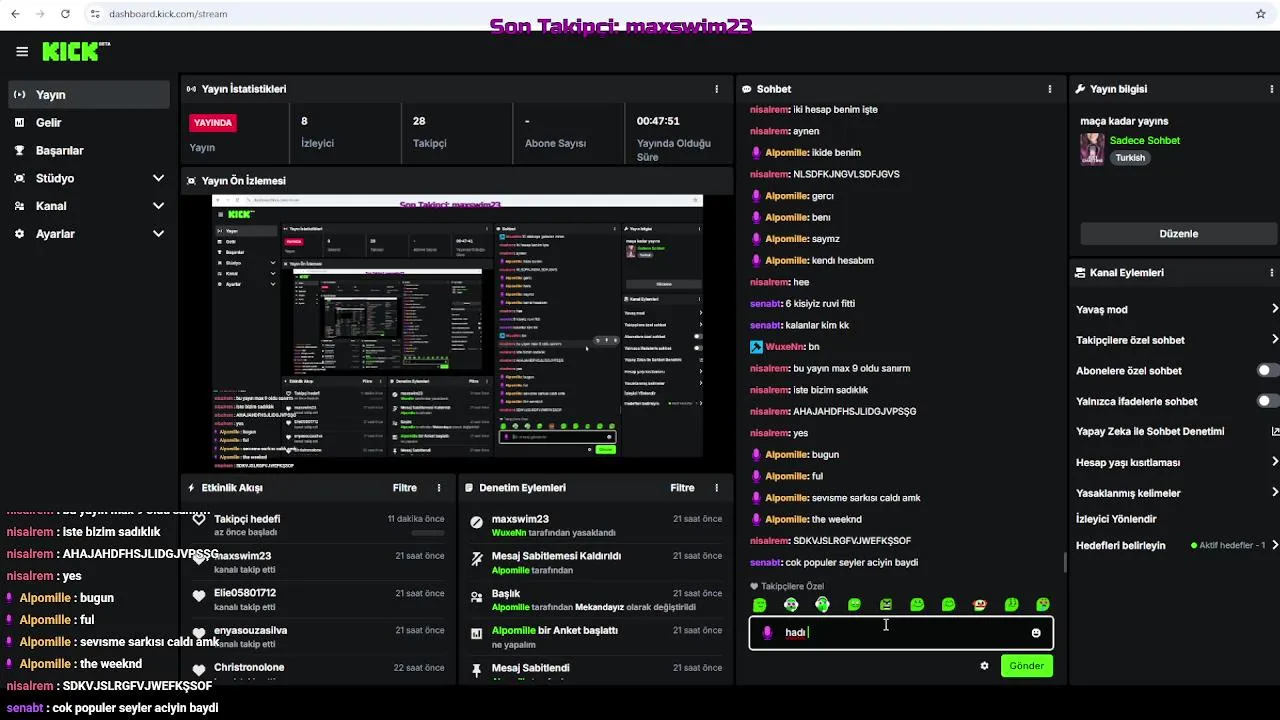Open Filtre in Denetim Eylemleri panel
Viewport: 1280px width, 720px height.
click(x=682, y=488)
